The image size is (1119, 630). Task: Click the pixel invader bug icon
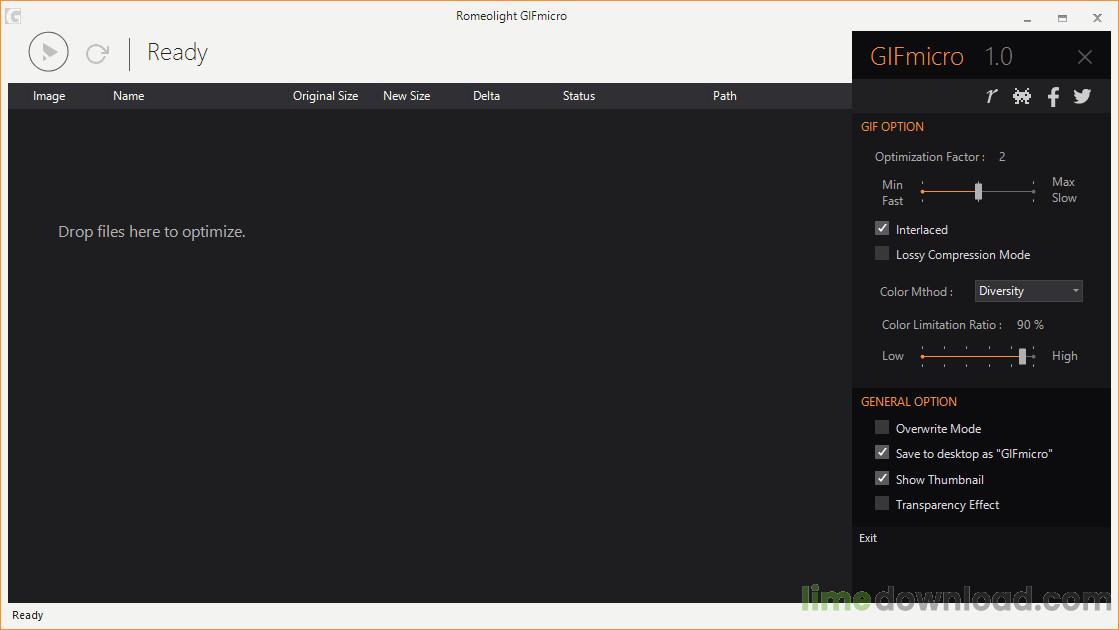tap(1022, 96)
